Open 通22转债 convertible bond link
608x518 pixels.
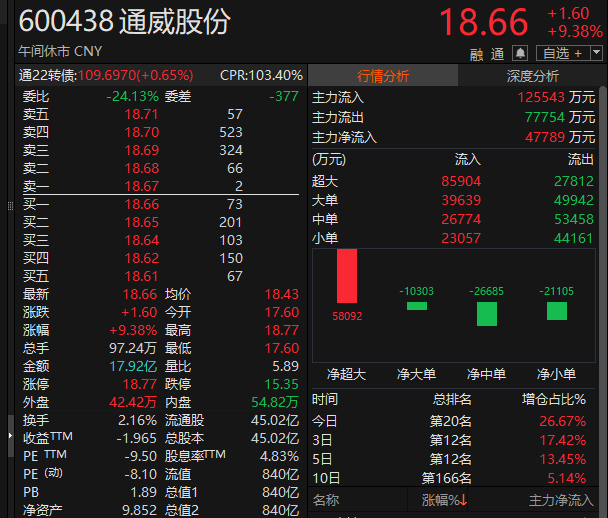pyautogui.click(x=106, y=75)
